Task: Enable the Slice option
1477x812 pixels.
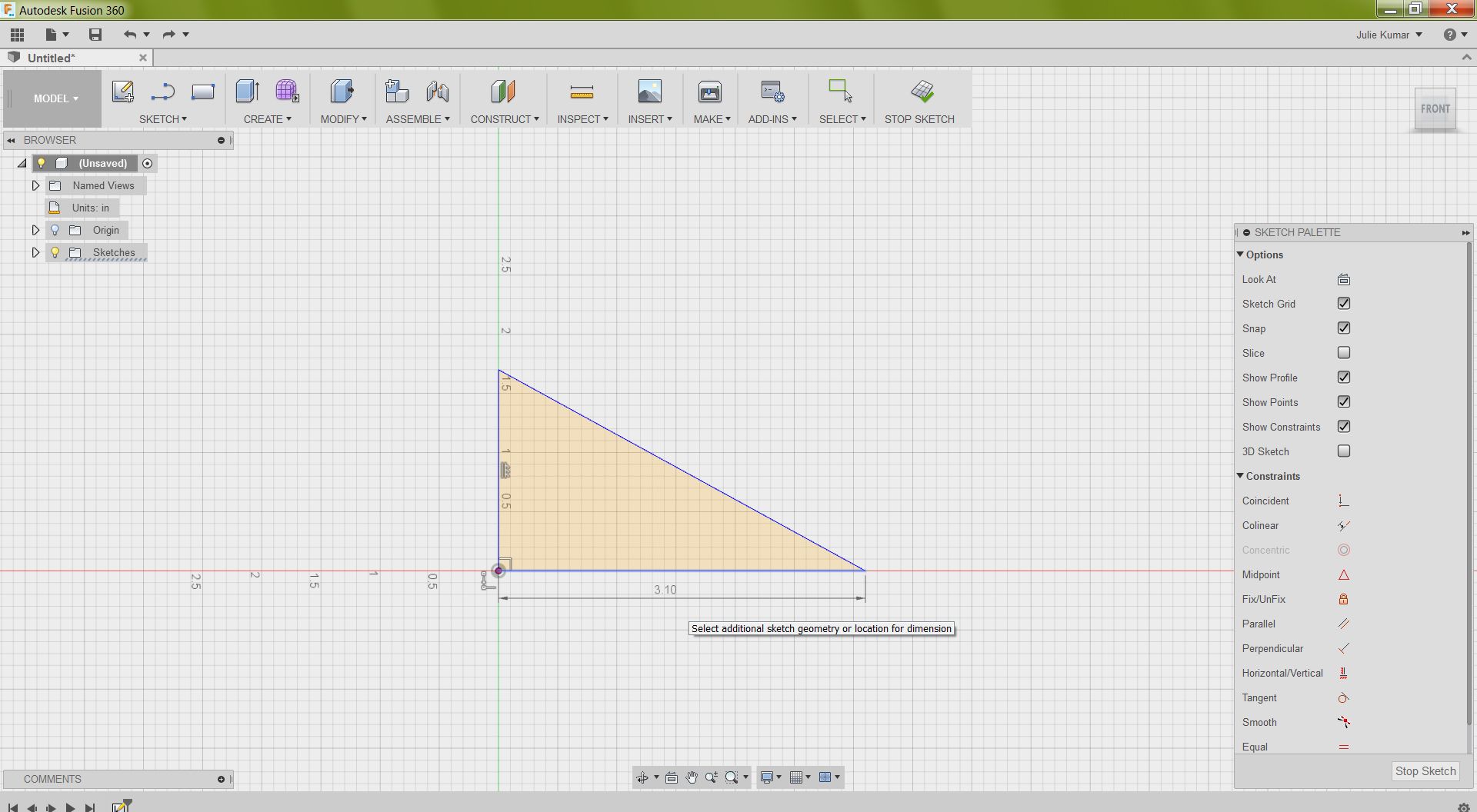Action: click(x=1344, y=352)
